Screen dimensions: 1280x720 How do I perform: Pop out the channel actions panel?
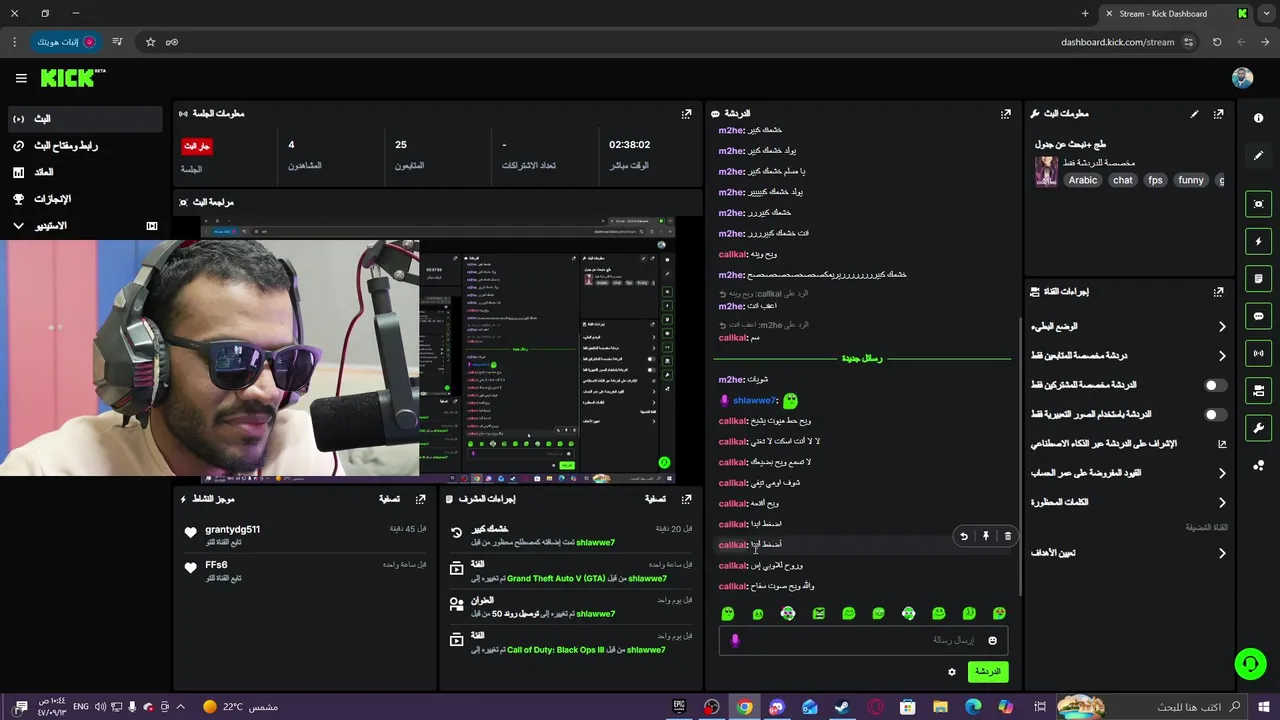point(1218,292)
